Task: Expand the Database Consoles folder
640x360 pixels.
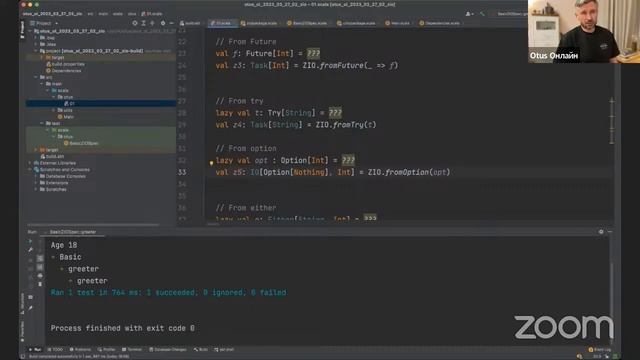Action: point(36,176)
